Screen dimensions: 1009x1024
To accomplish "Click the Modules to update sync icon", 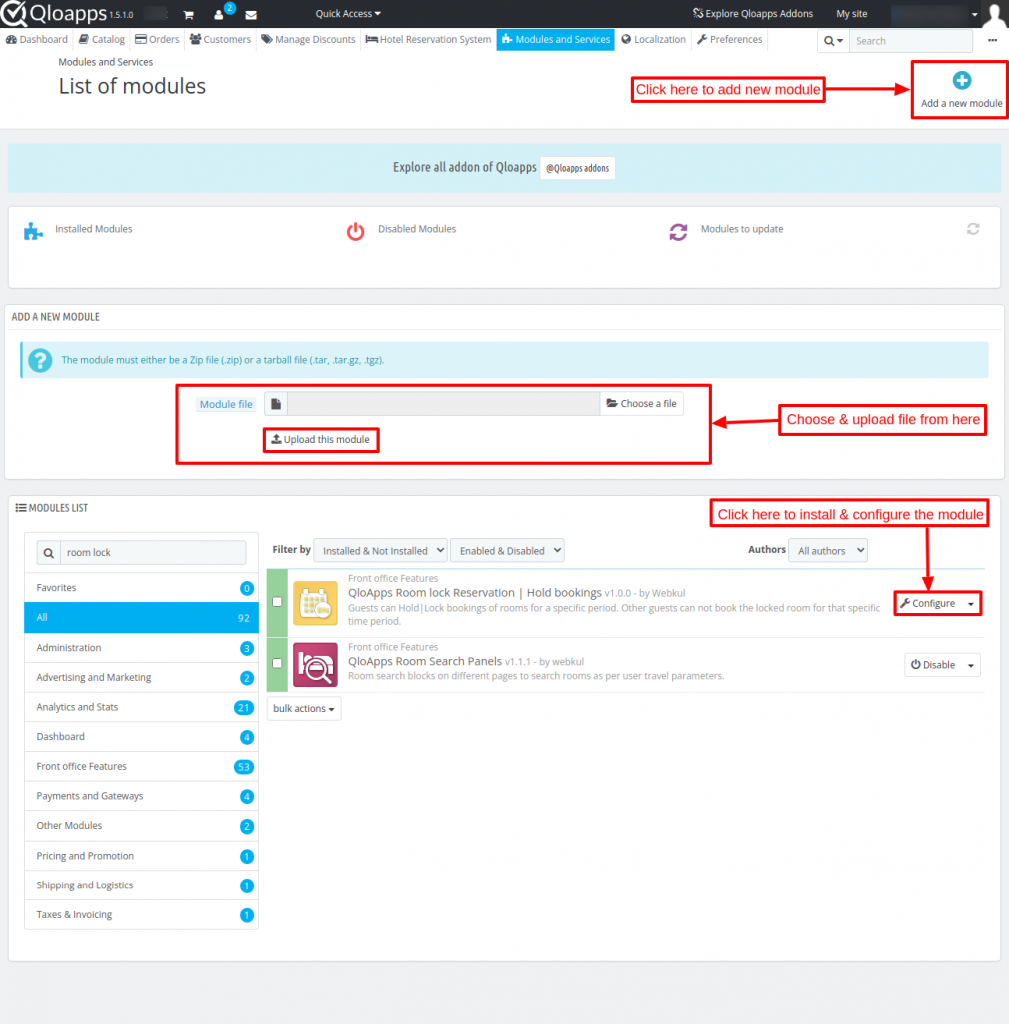I will pos(678,231).
